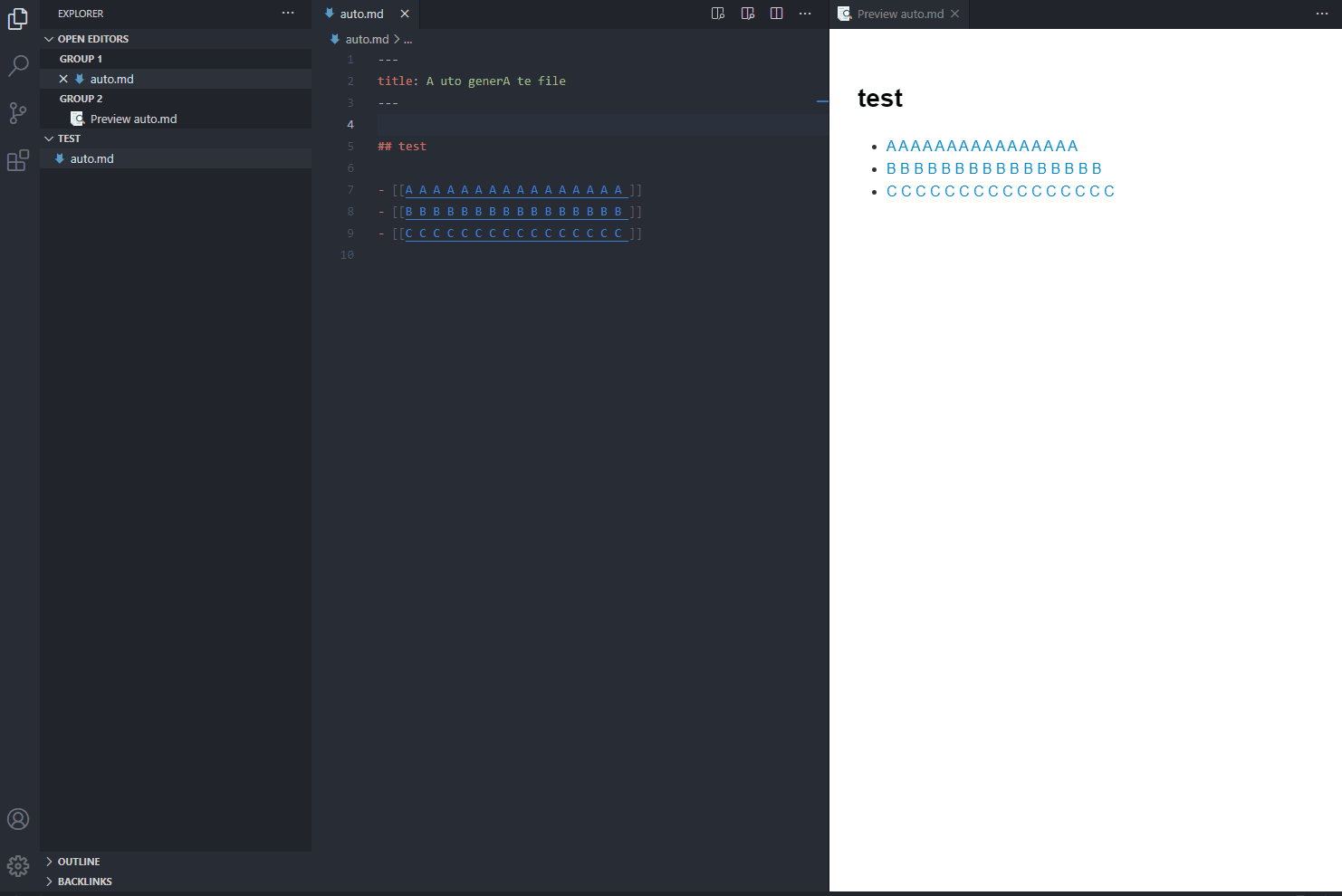1342x896 pixels.
Task: Split the editor right
Action: click(776, 14)
